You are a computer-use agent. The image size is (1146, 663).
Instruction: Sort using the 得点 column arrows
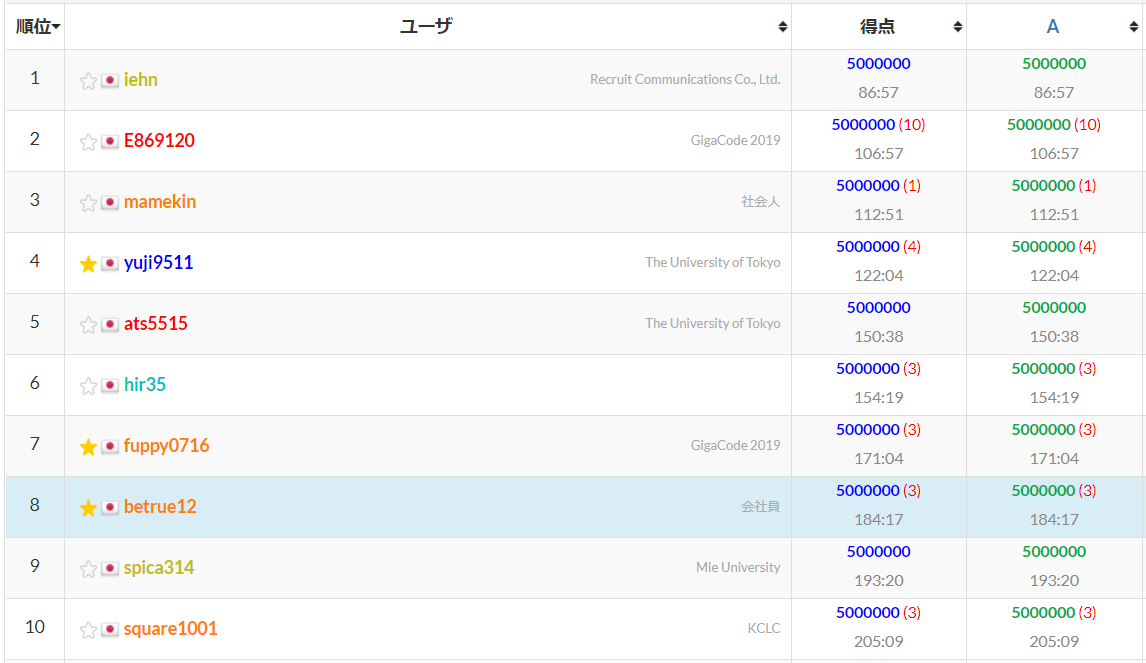[957, 27]
